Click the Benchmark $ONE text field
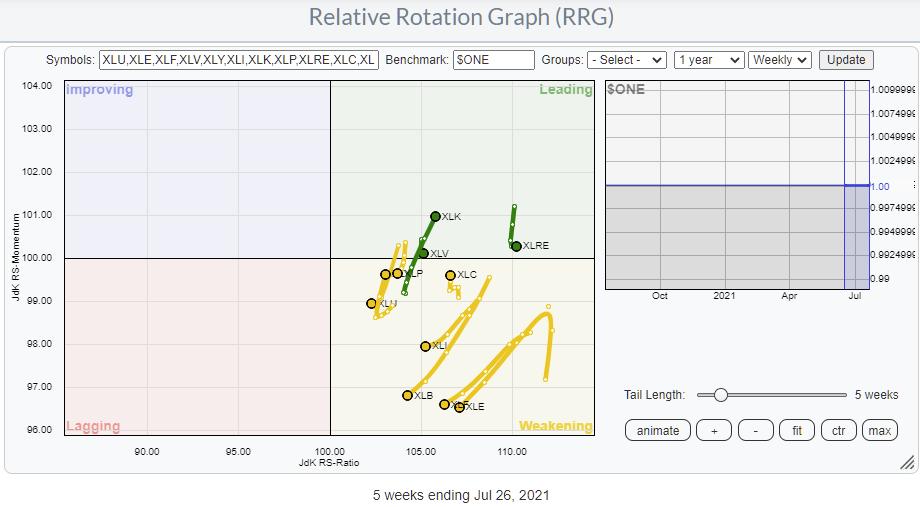The width and height of the screenshot is (920, 507). pyautogui.click(x=493, y=60)
